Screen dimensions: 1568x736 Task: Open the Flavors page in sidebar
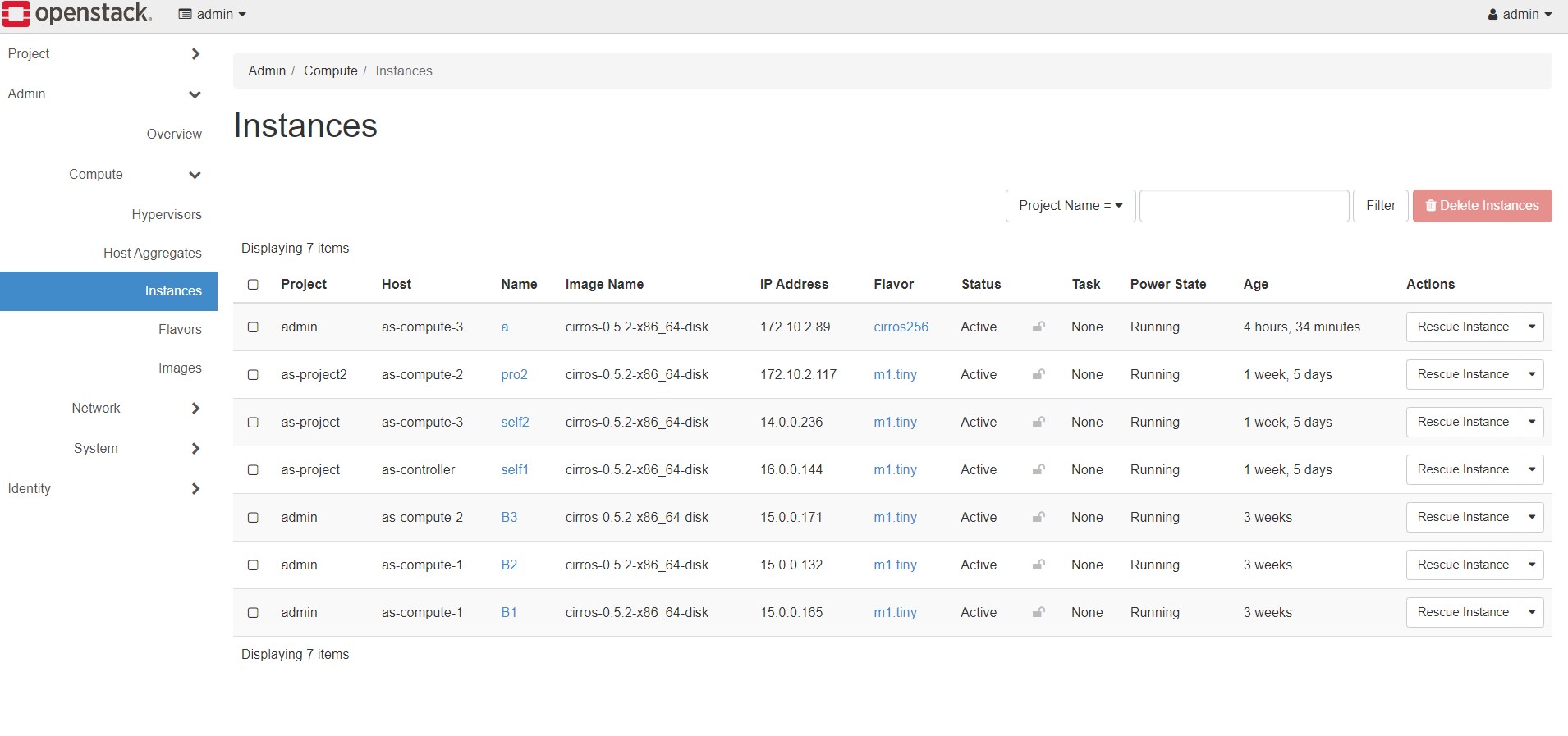coord(180,330)
